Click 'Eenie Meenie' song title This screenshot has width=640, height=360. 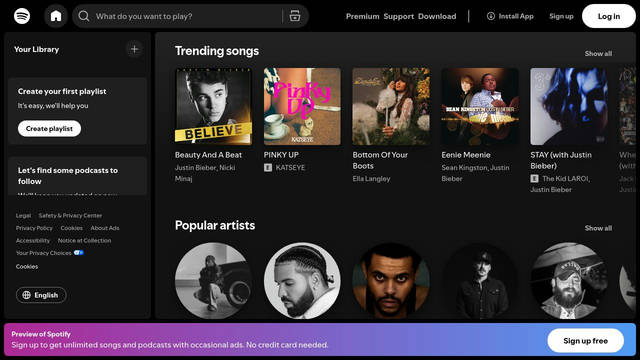pyautogui.click(x=466, y=155)
